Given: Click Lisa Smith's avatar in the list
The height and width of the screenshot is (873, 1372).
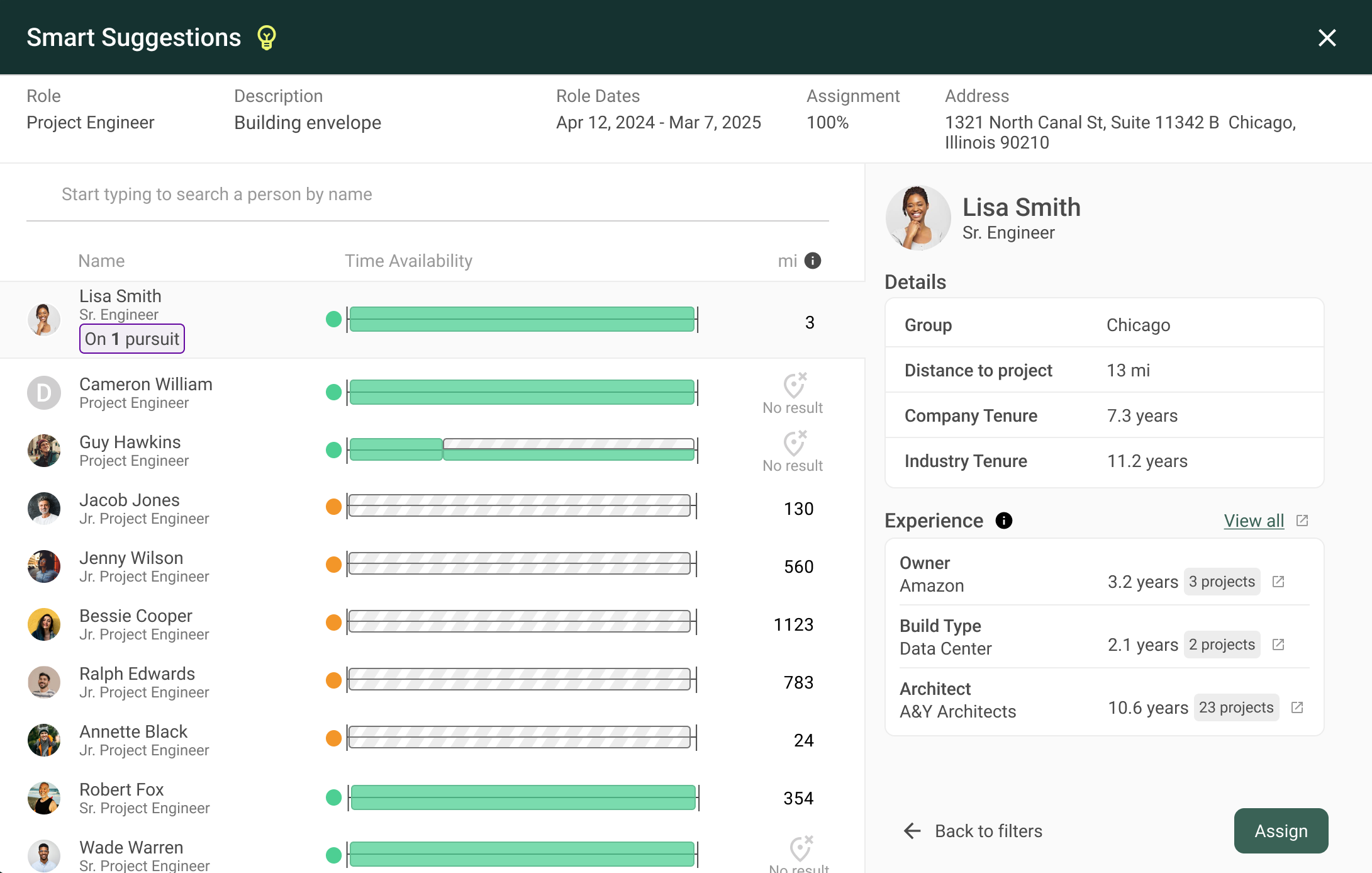Looking at the screenshot, I should (x=44, y=320).
